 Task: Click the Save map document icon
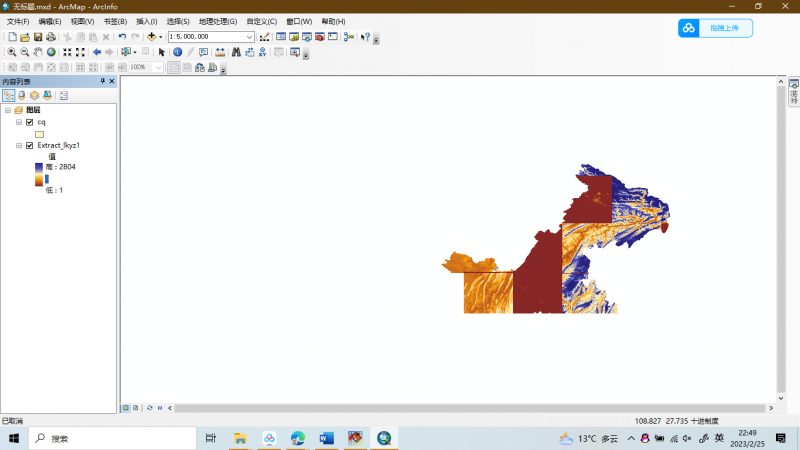(x=37, y=37)
